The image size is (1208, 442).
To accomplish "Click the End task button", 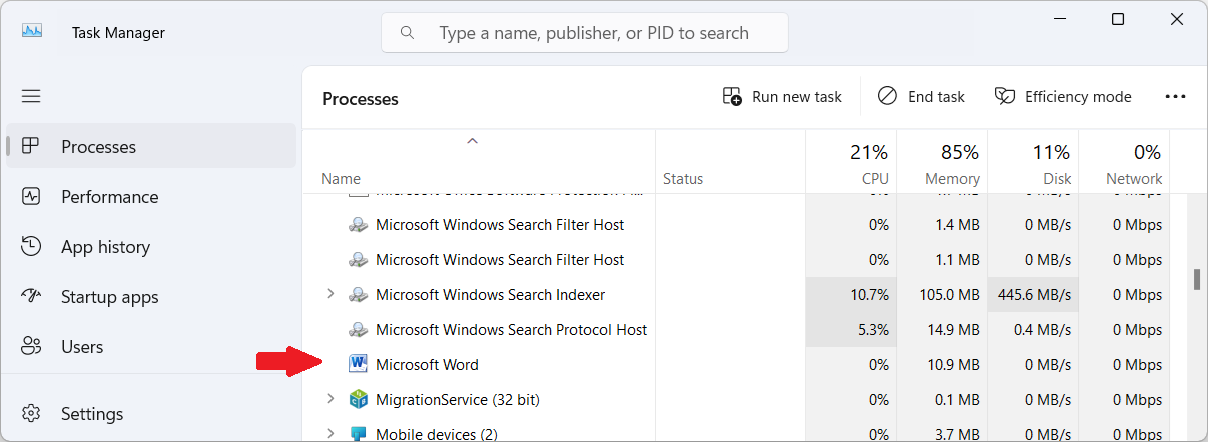I will coord(921,96).
